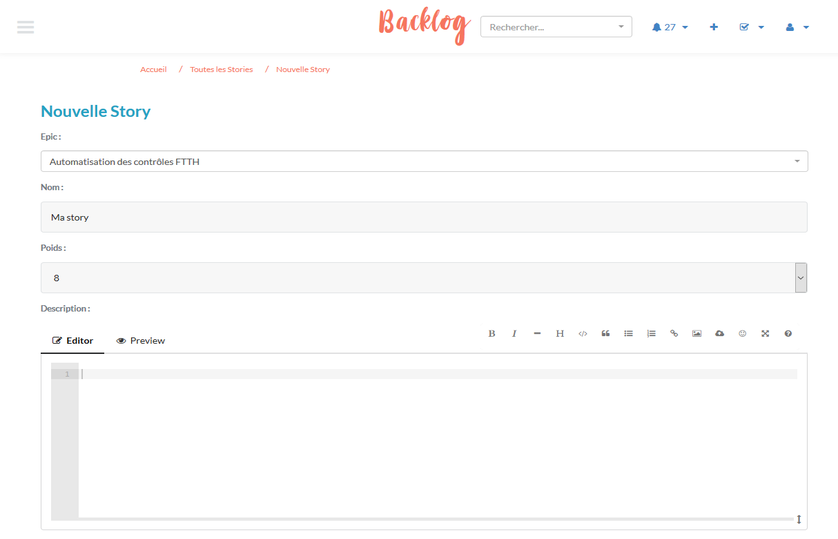Open the notifications dropdown showing 27
Screen dimensions: 838x539
click(x=669, y=27)
